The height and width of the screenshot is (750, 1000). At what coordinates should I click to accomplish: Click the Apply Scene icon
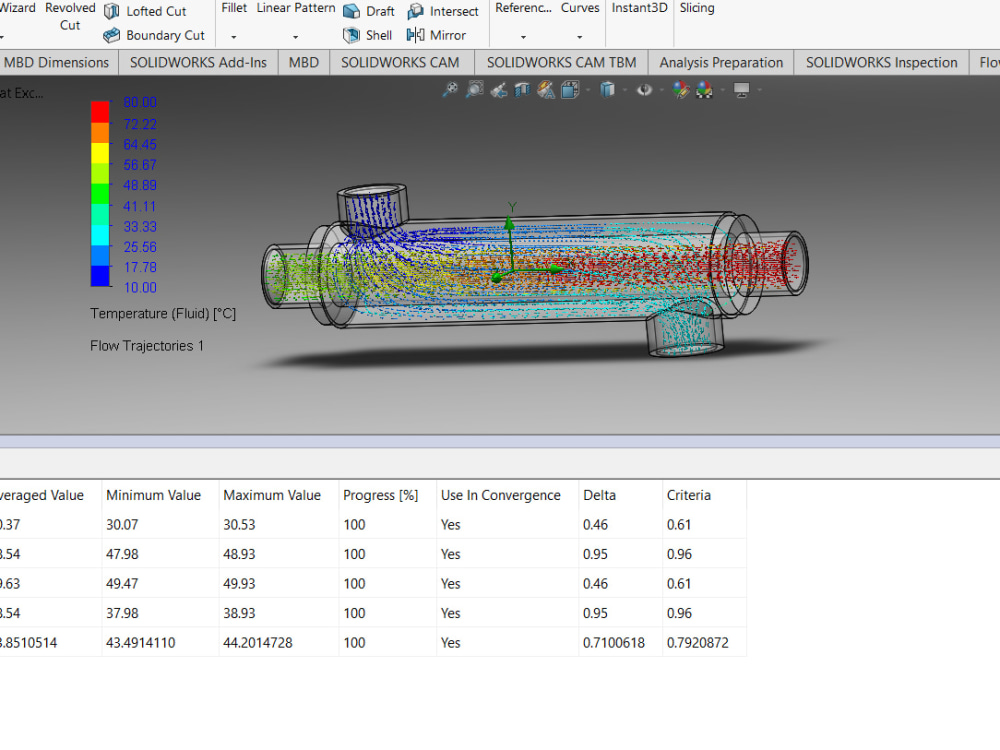pyautogui.click(x=705, y=90)
